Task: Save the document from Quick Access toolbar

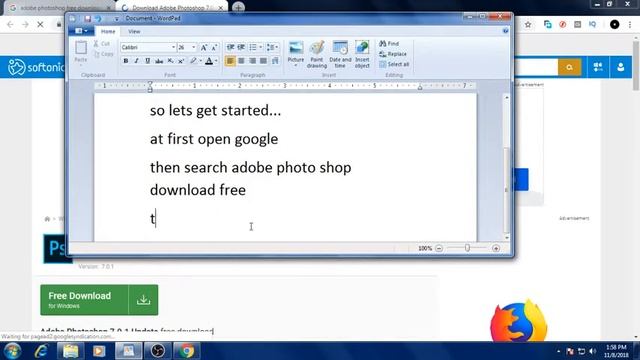Action: tap(87, 18)
